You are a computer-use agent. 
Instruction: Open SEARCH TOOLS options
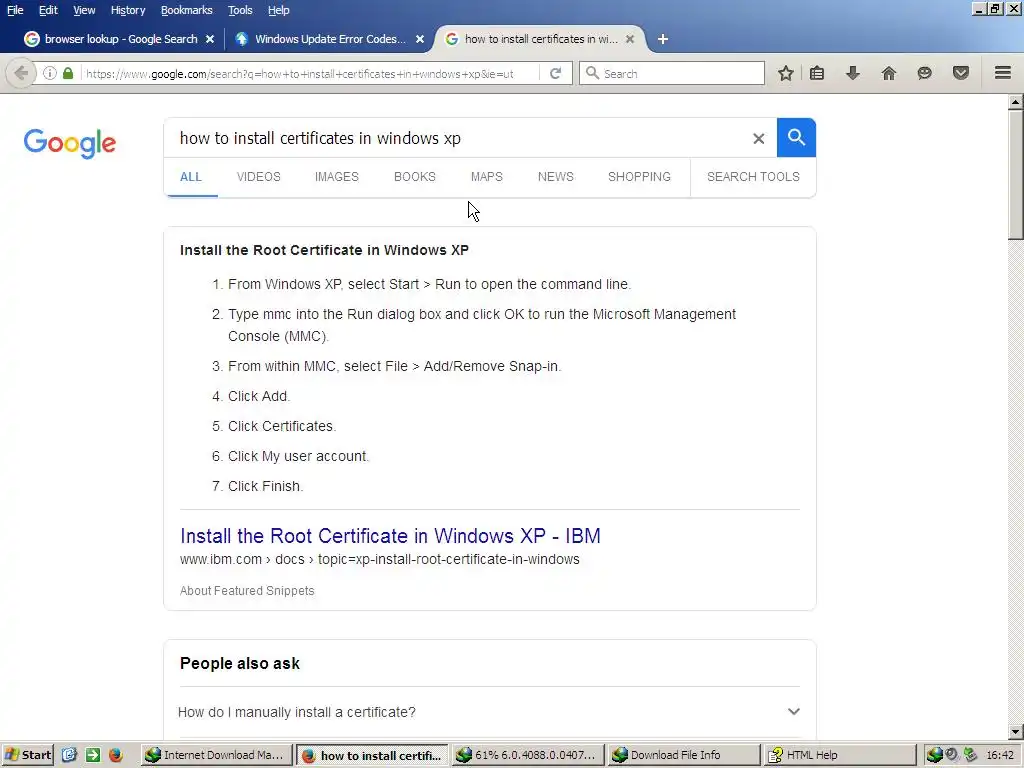pyautogui.click(x=753, y=177)
